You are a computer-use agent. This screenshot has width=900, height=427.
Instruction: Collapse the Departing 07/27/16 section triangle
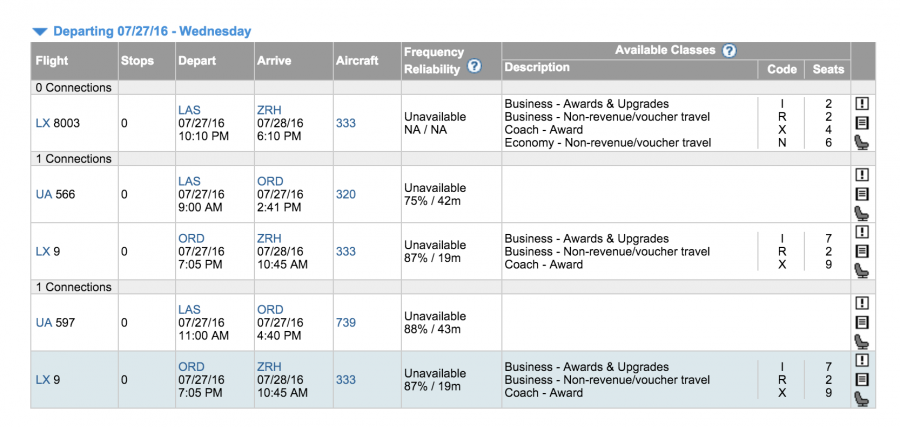(40, 32)
